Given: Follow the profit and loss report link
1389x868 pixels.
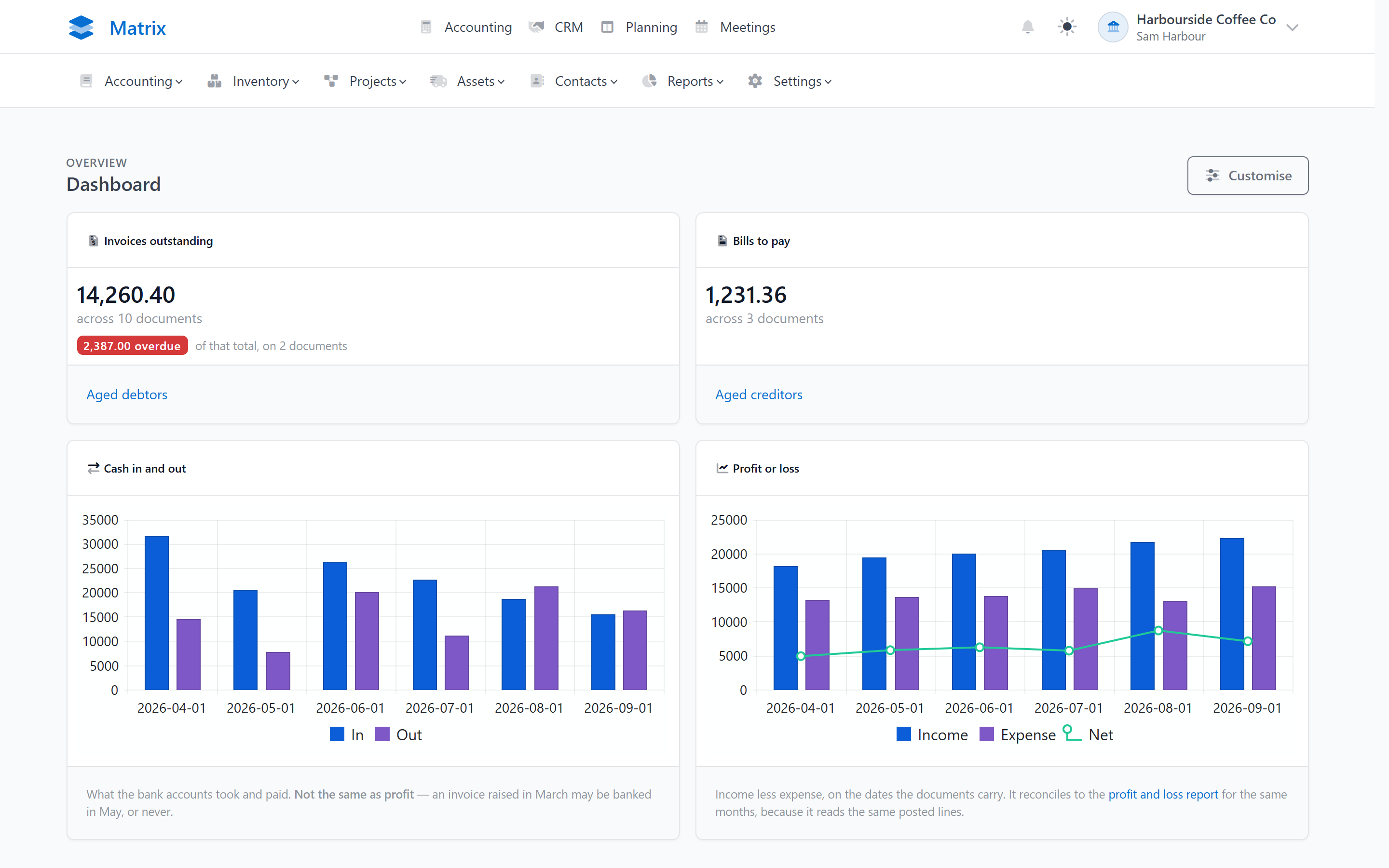Looking at the screenshot, I should (1163, 794).
